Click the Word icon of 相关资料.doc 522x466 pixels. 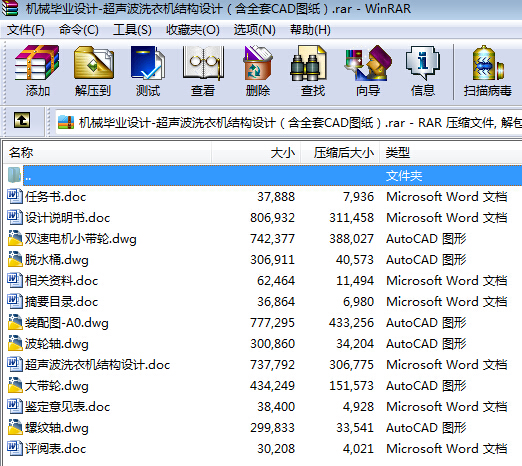[x=15, y=280]
